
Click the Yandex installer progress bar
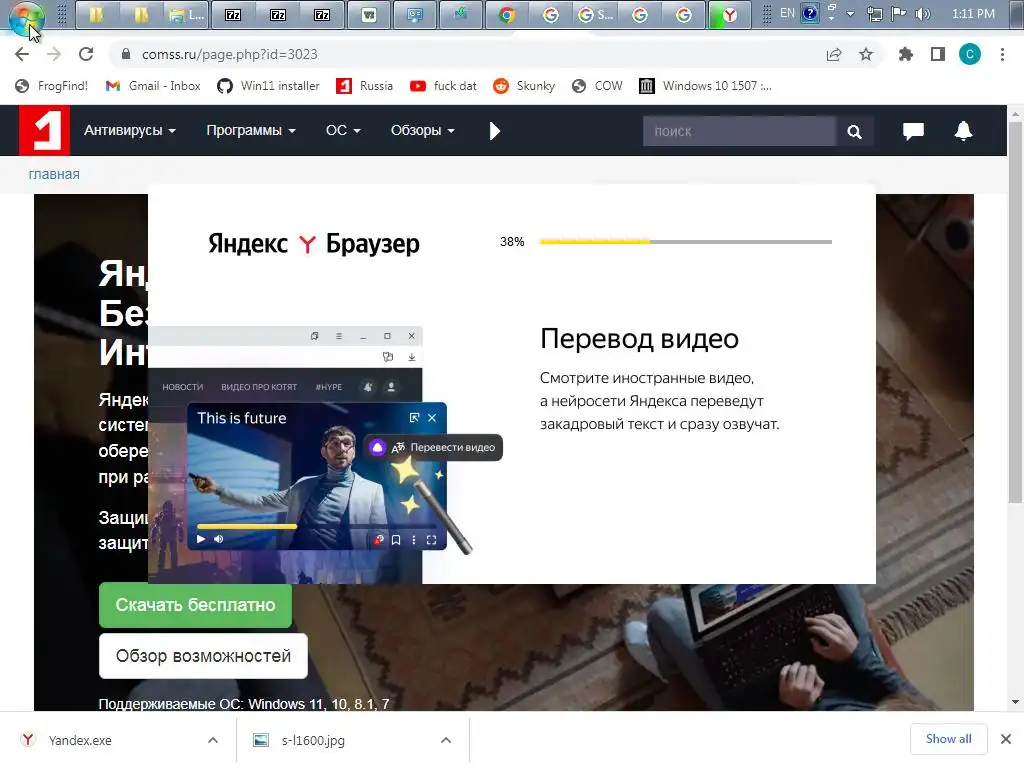point(686,242)
